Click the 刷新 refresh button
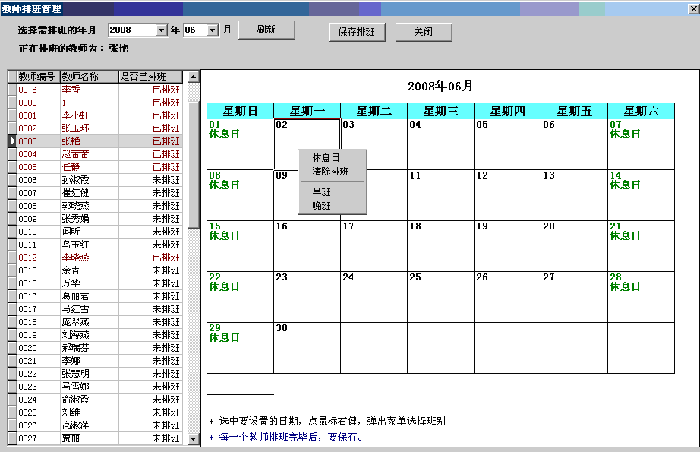 coord(266,29)
